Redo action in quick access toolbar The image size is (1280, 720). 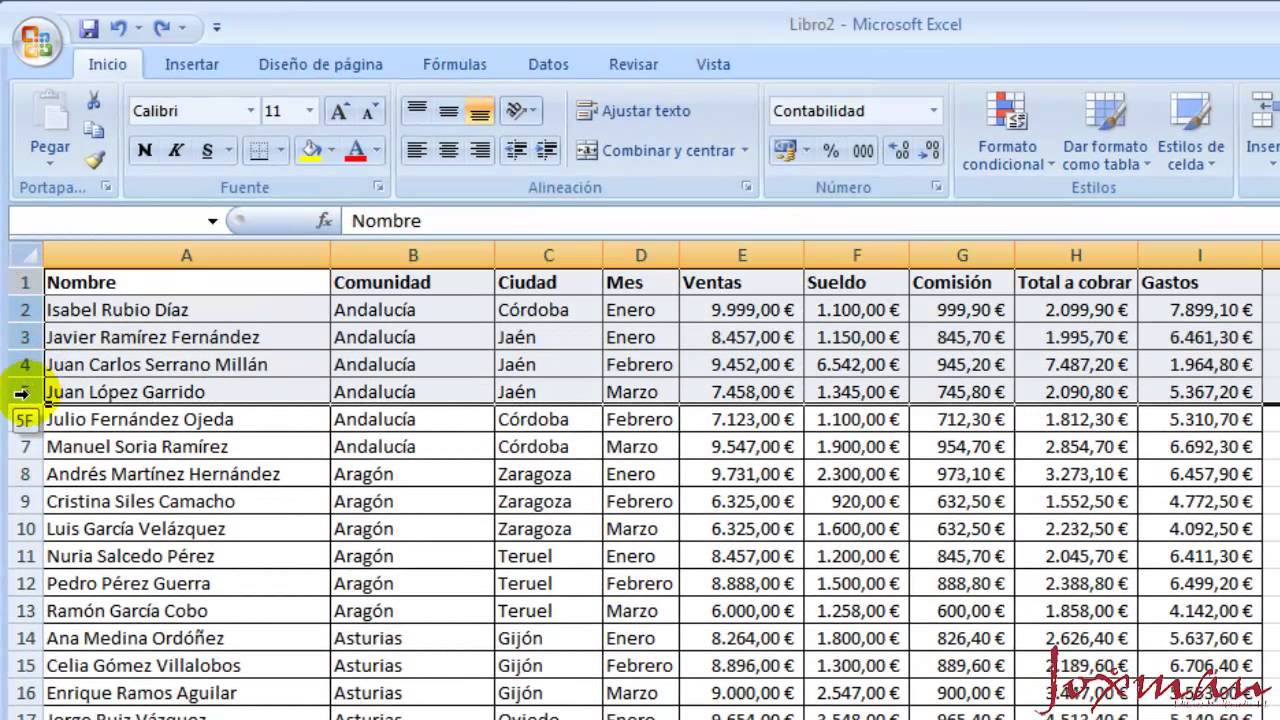pos(162,28)
